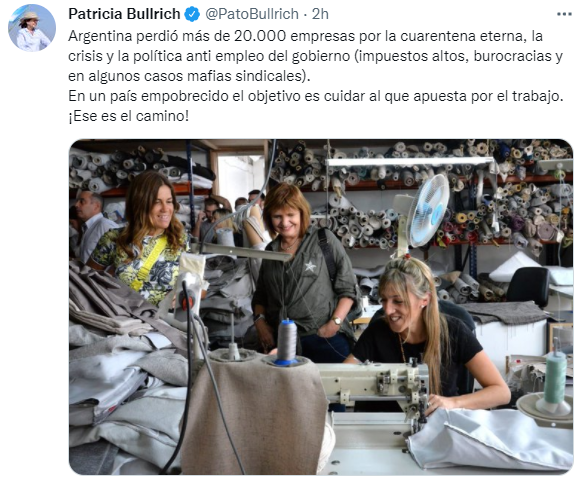This screenshot has width=585, height=483.
Task: Click the tweet line mentioning 20.000 empresas
Action: (305, 36)
